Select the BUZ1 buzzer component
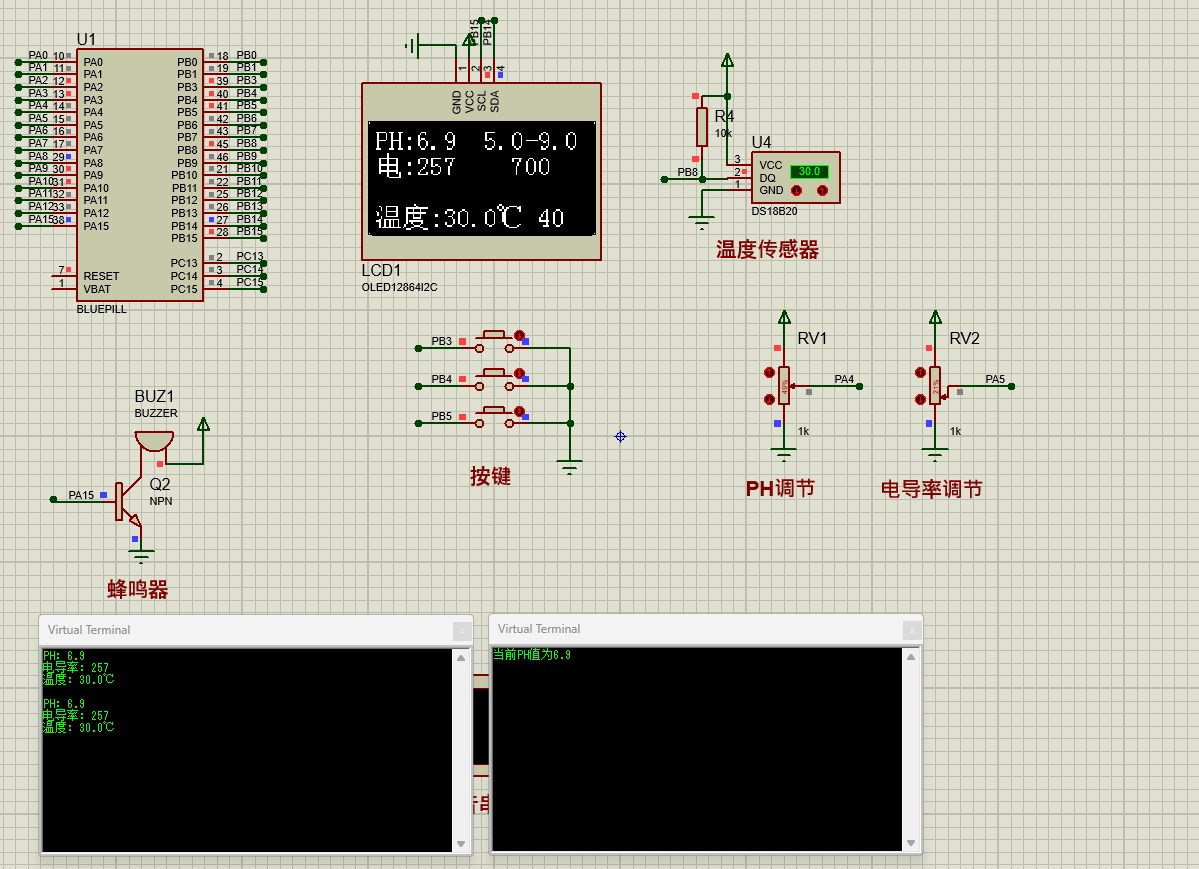 click(154, 440)
